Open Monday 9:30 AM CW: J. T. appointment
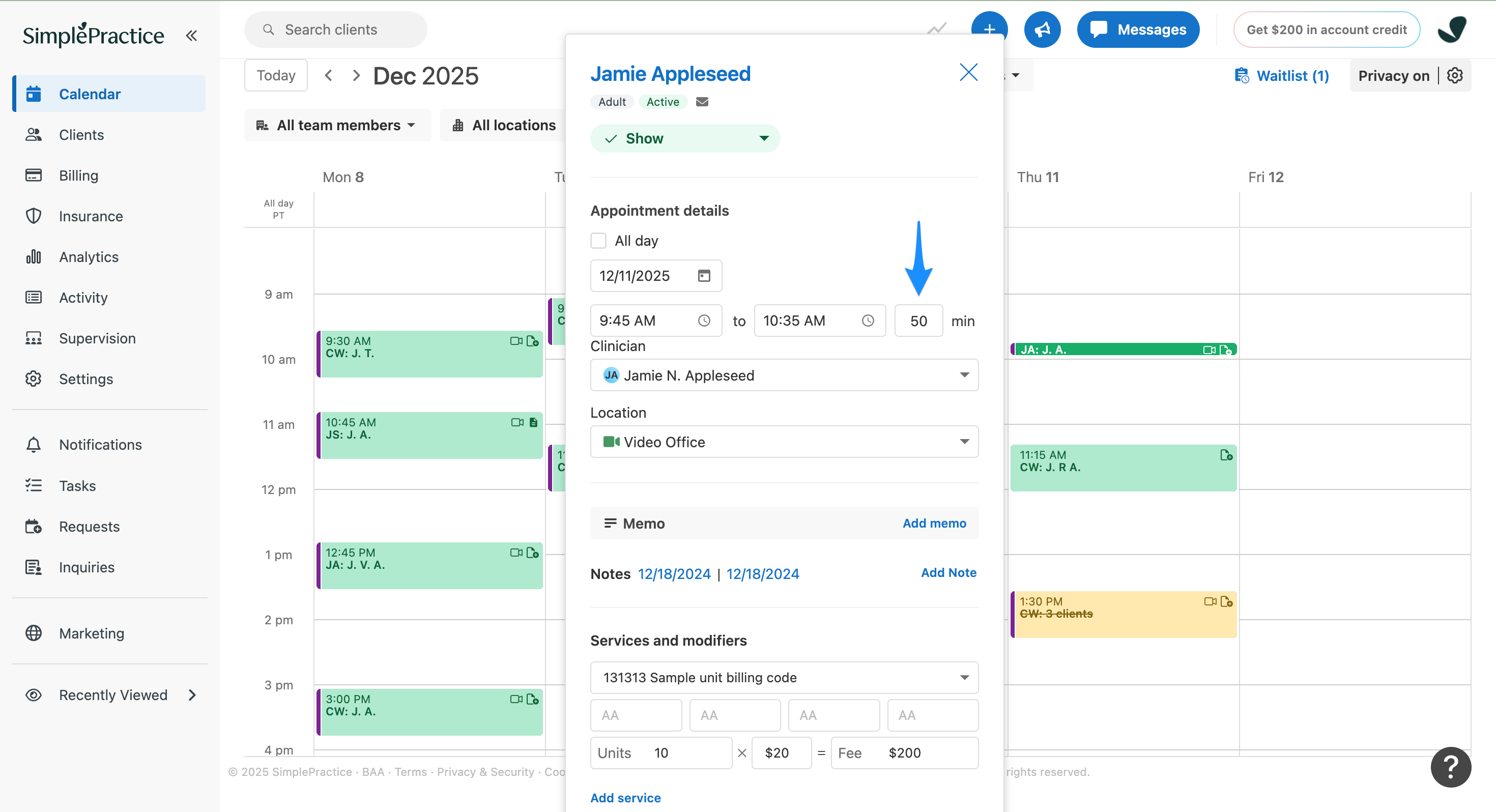 (x=430, y=354)
